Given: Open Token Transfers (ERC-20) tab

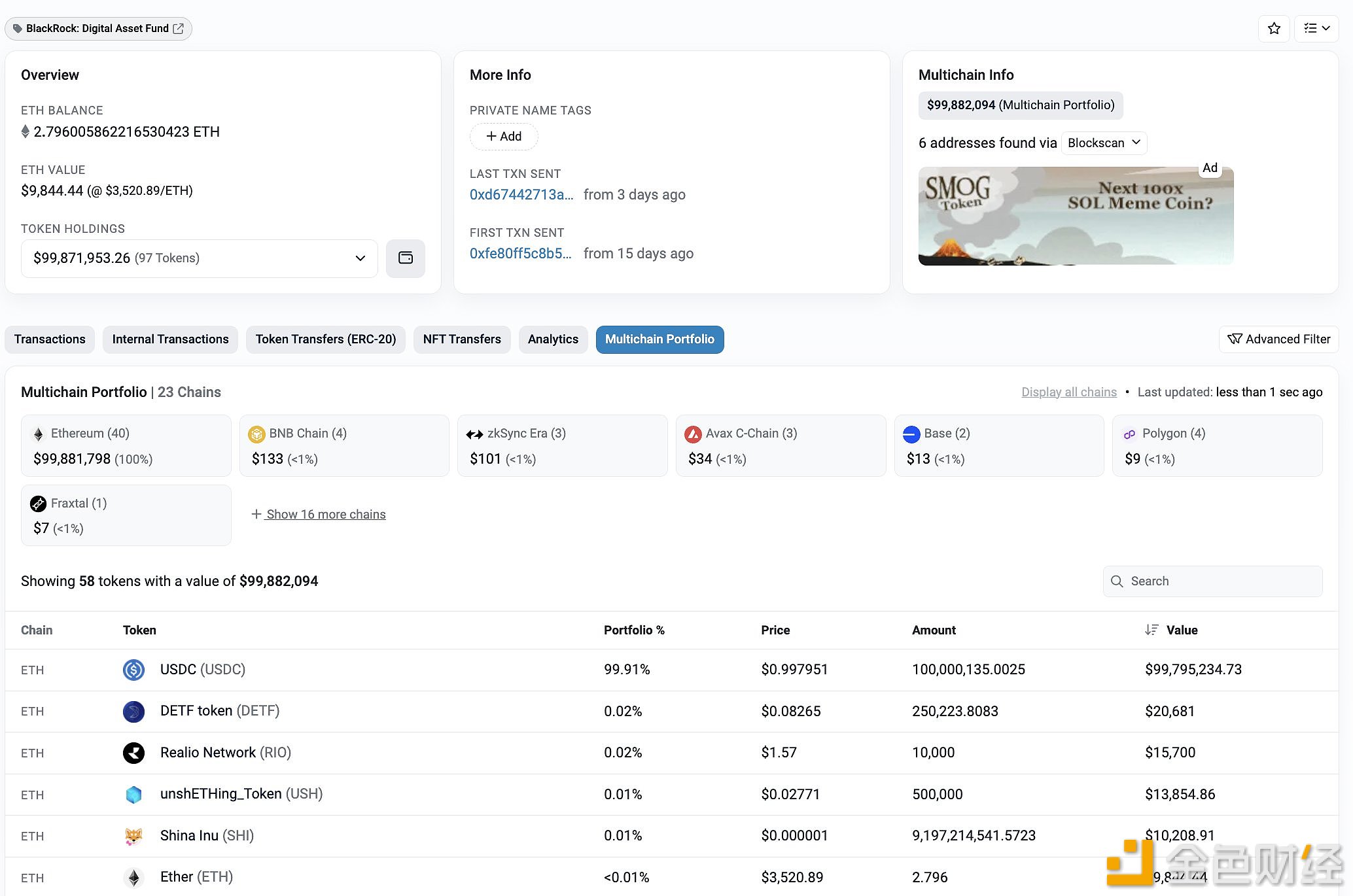Looking at the screenshot, I should pyautogui.click(x=326, y=339).
